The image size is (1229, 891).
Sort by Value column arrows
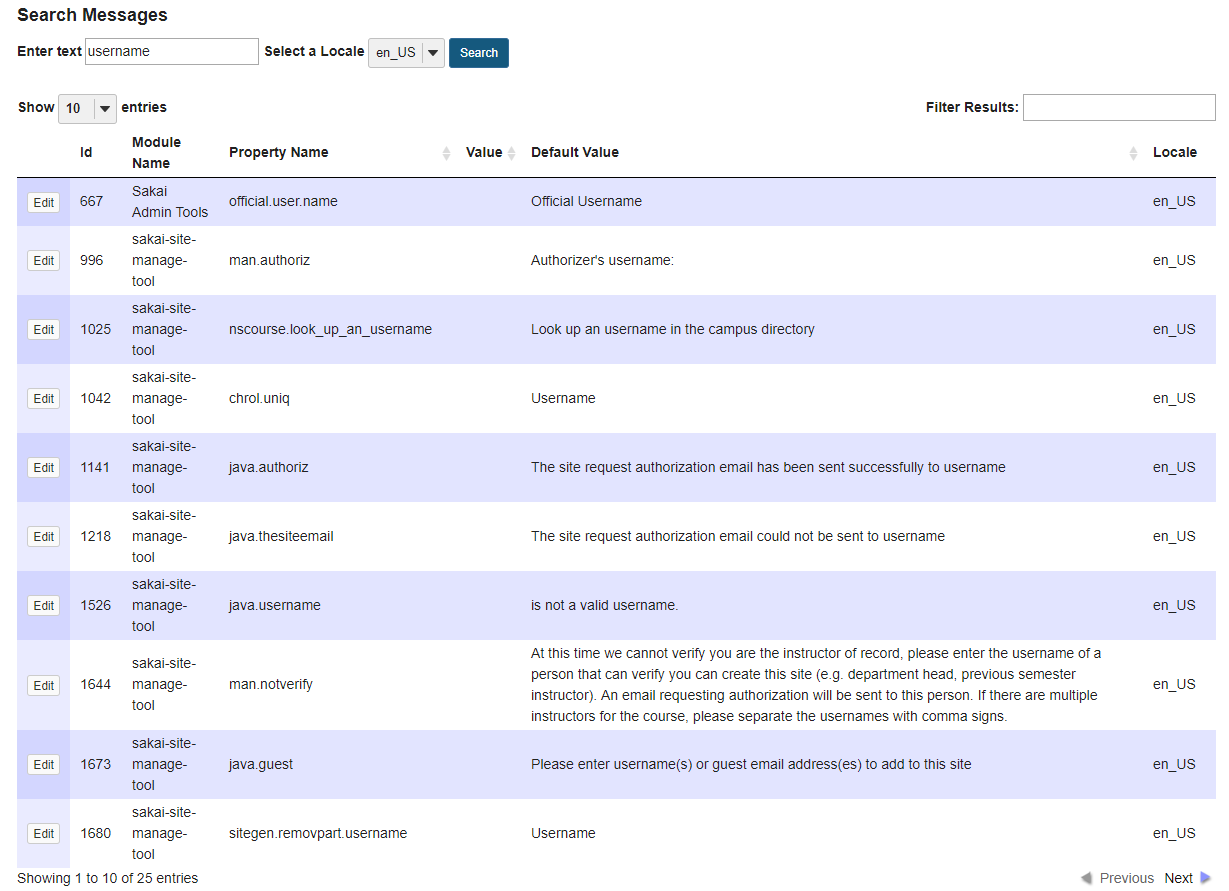[511, 153]
